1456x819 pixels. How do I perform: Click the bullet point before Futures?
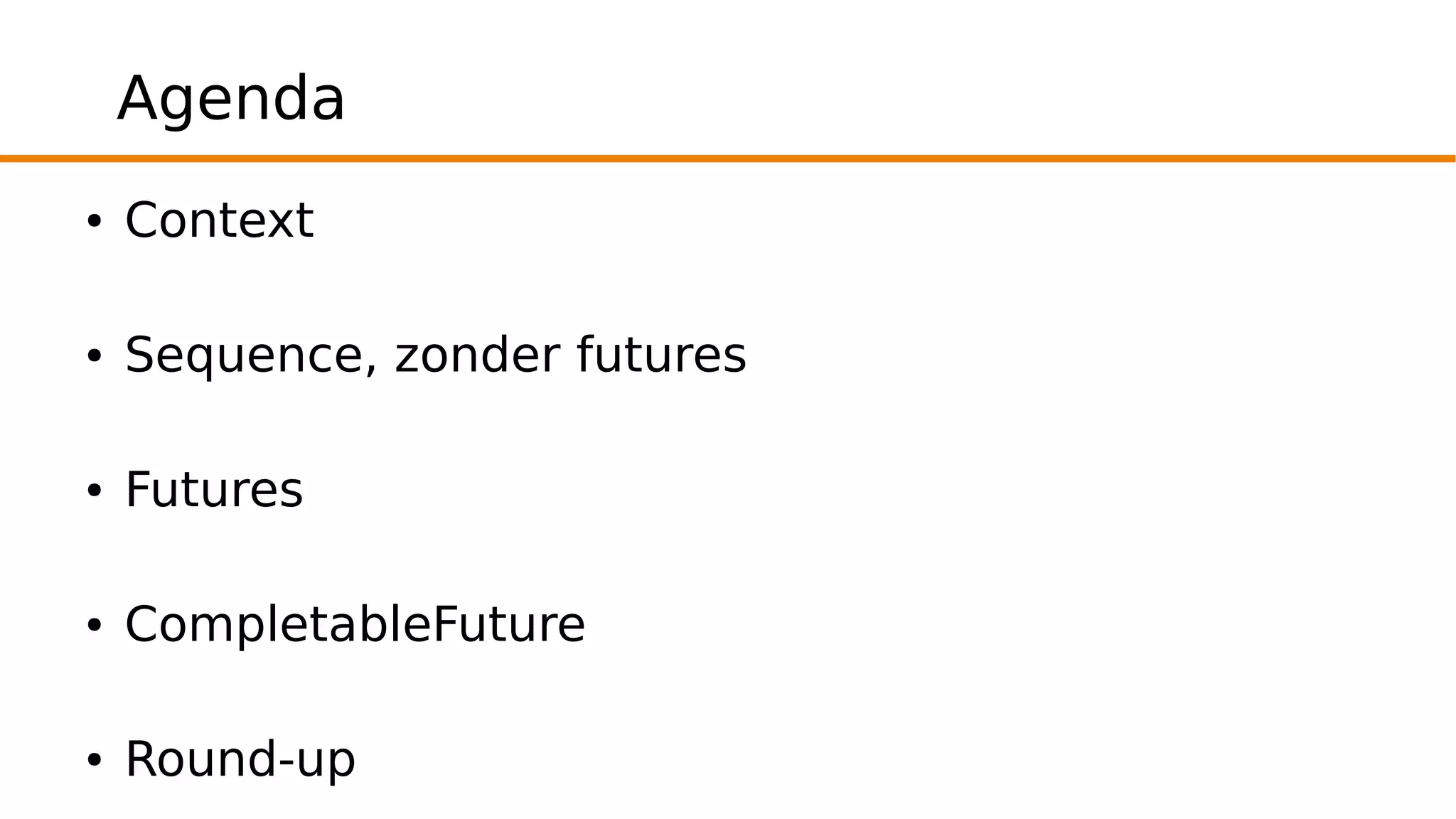tap(94, 491)
